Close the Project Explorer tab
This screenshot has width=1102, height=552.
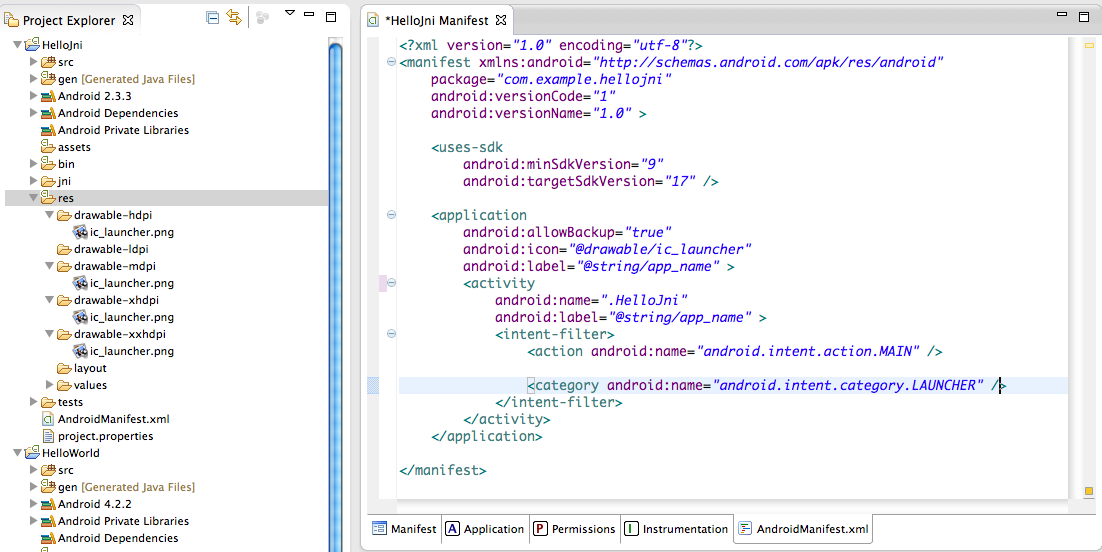pos(127,20)
